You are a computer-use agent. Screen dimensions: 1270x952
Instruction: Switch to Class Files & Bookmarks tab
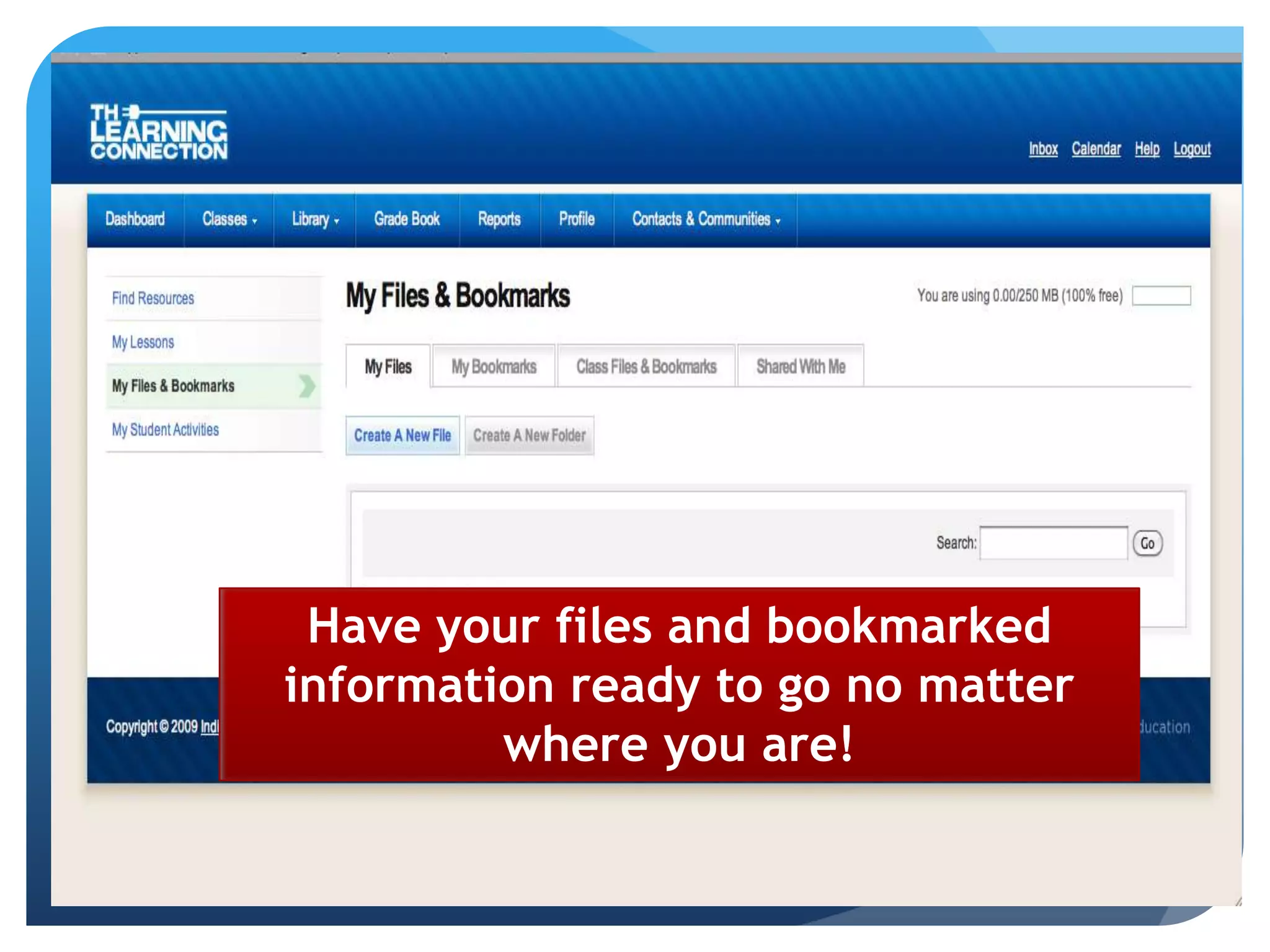[646, 366]
